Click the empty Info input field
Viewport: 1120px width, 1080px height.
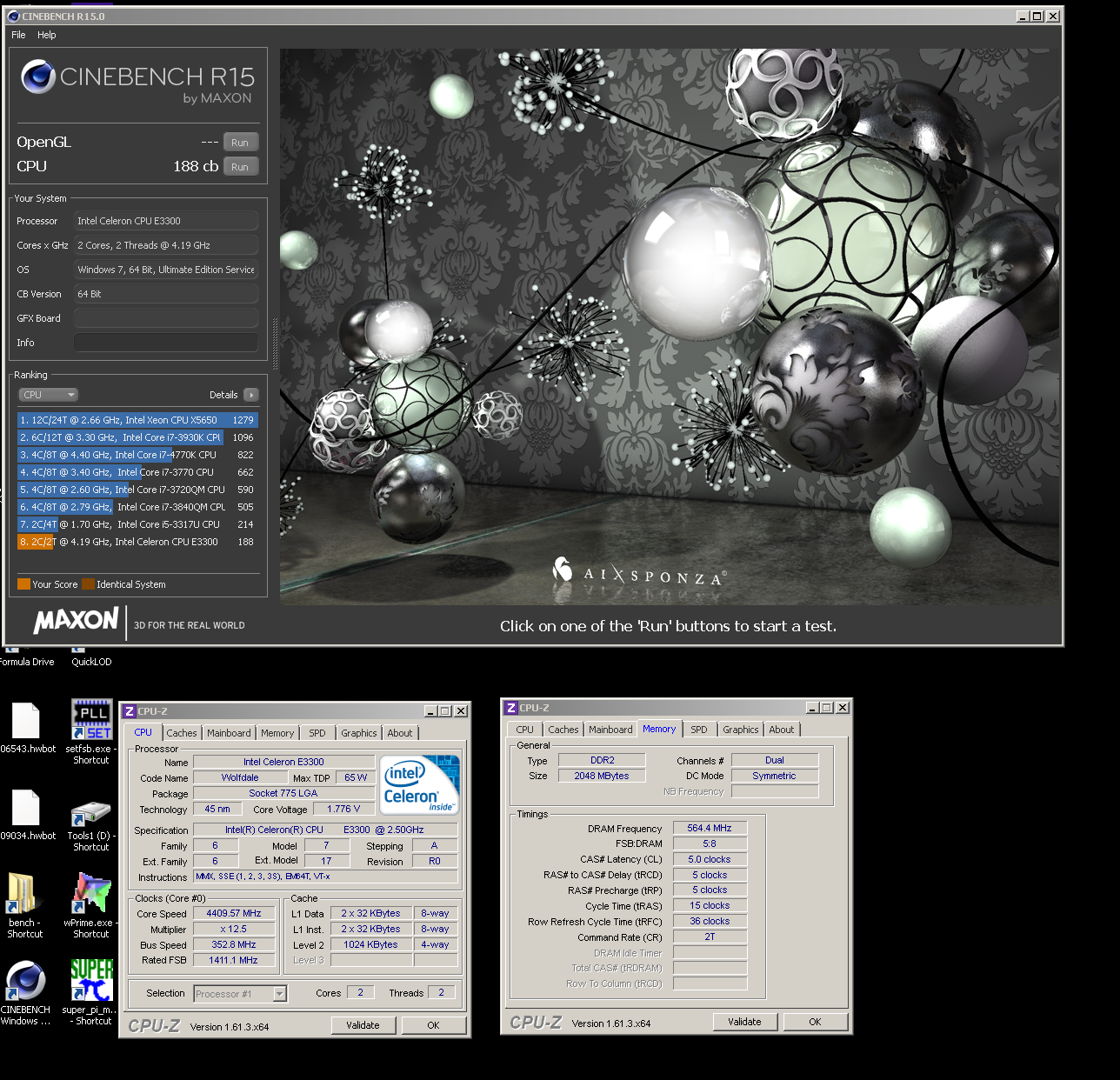165,343
